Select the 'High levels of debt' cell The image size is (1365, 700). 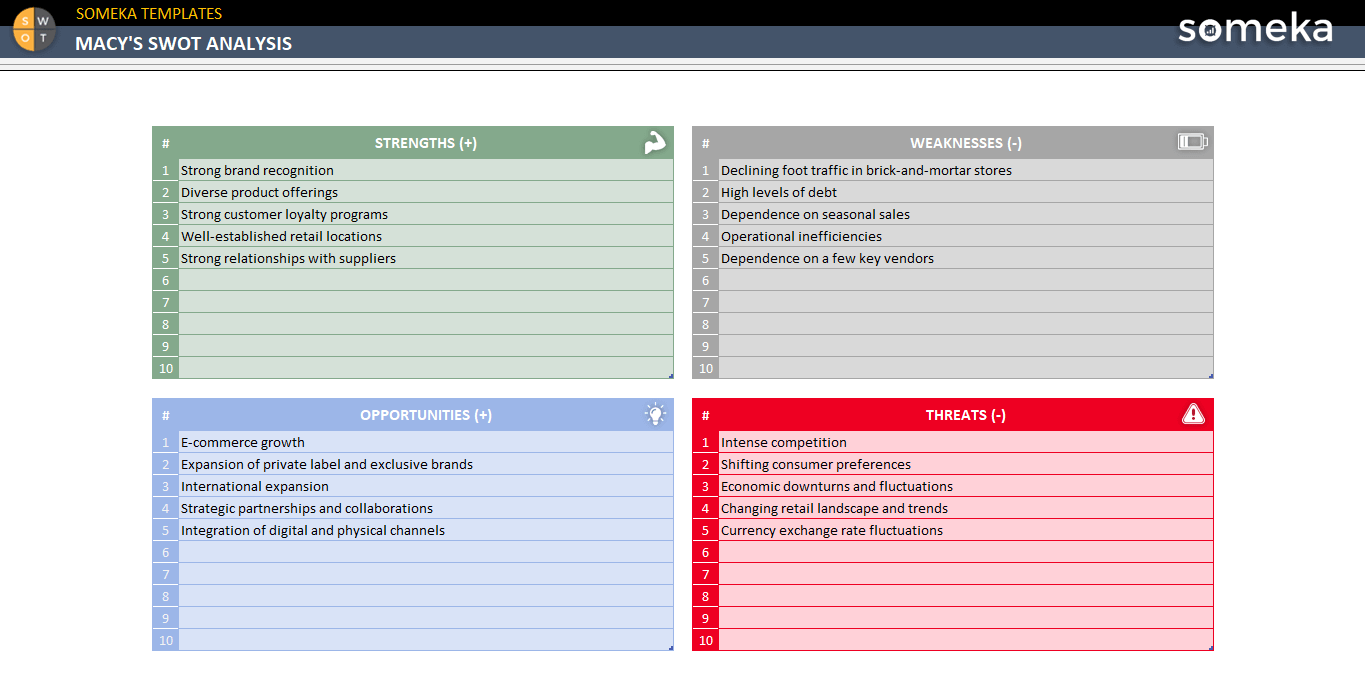(966, 192)
